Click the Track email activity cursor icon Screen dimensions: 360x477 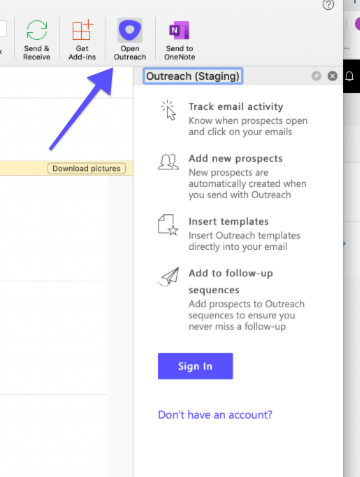169,110
